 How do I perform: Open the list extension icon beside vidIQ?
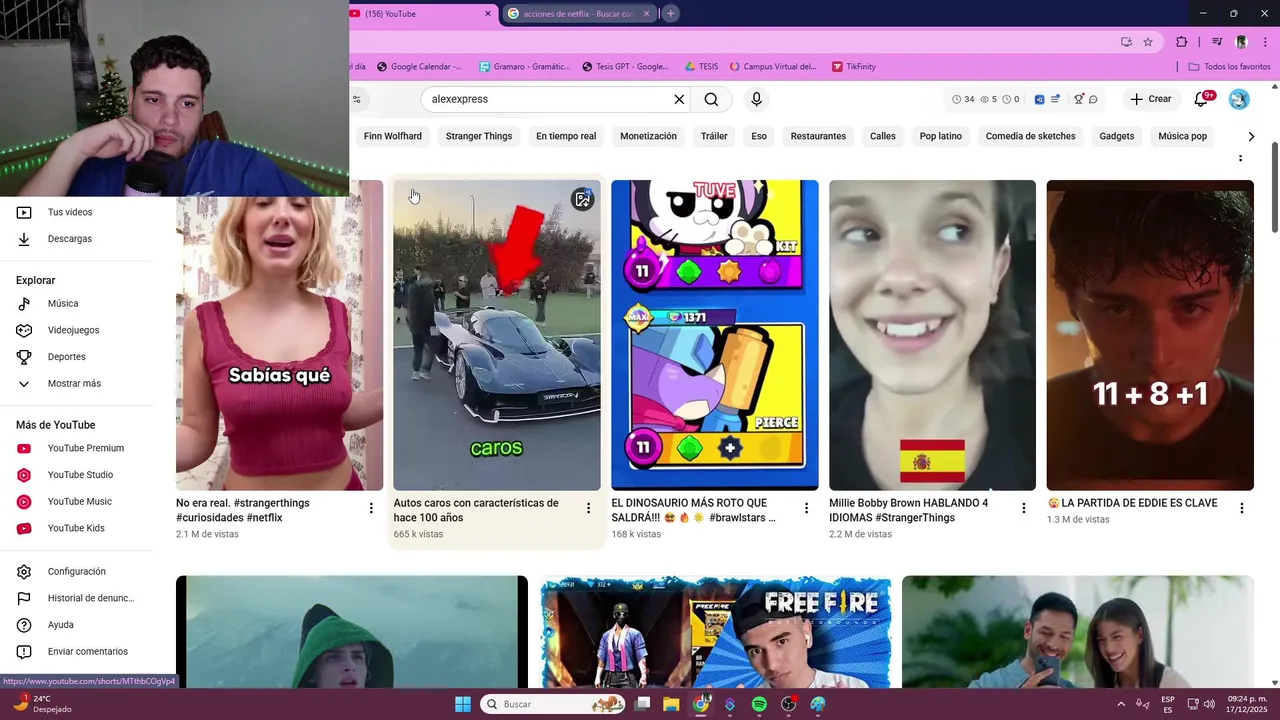(x=1055, y=99)
